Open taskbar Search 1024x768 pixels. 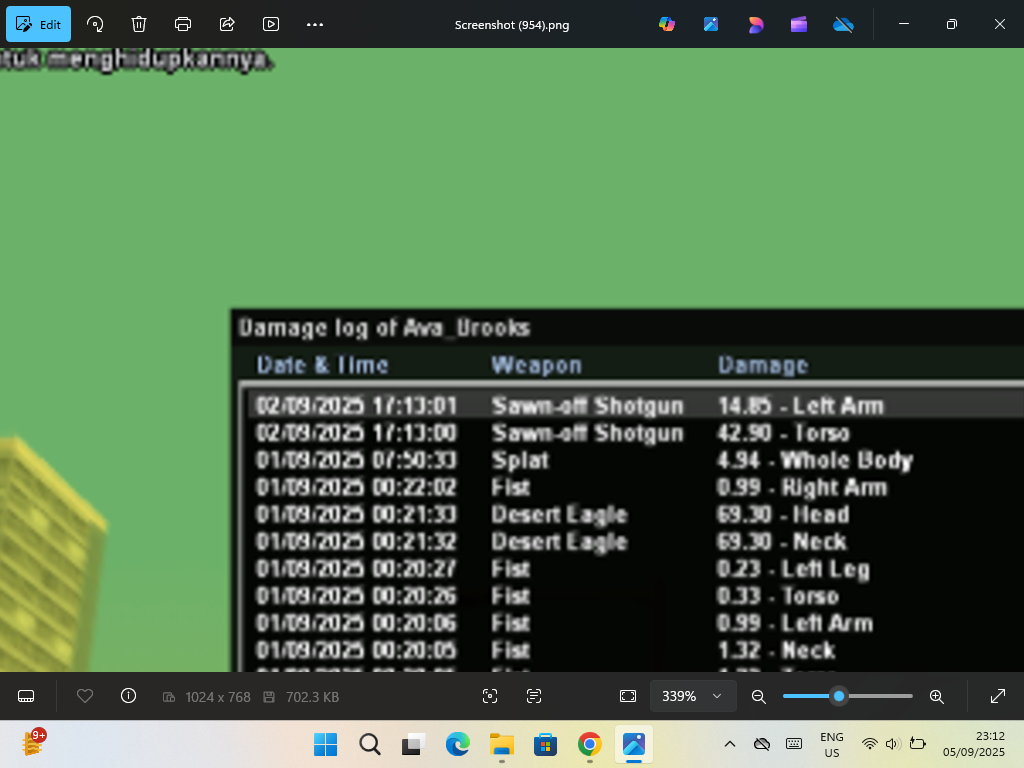[370, 744]
